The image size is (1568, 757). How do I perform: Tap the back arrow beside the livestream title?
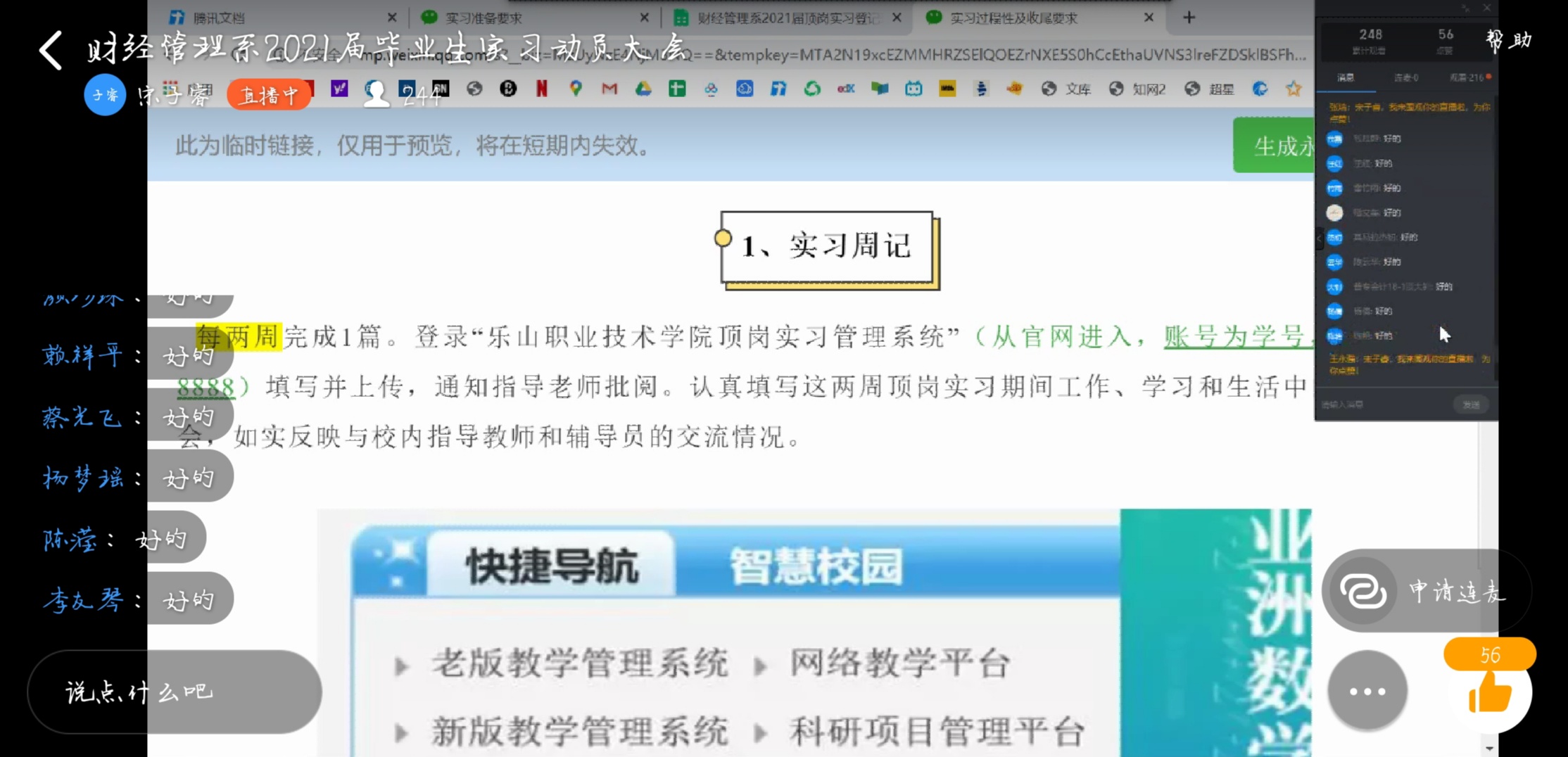click(x=51, y=50)
